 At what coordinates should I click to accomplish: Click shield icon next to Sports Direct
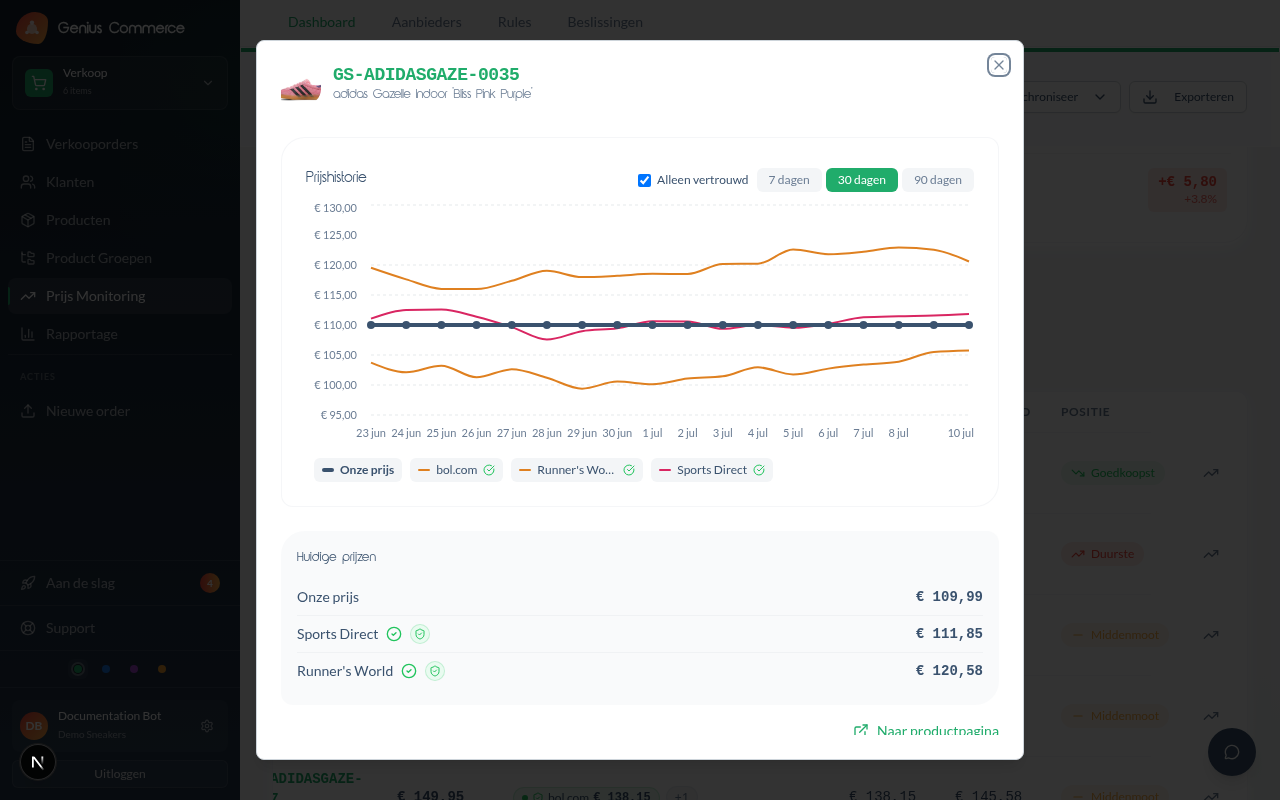[x=420, y=634]
